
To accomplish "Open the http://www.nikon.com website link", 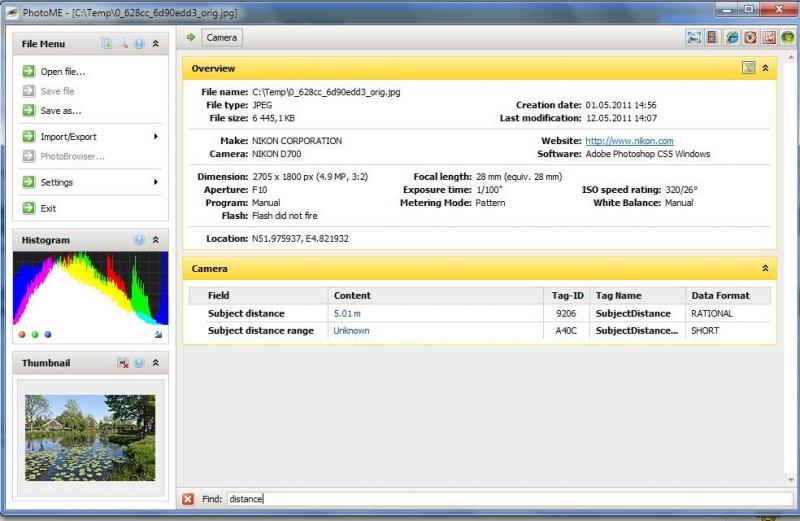I will [x=629, y=141].
